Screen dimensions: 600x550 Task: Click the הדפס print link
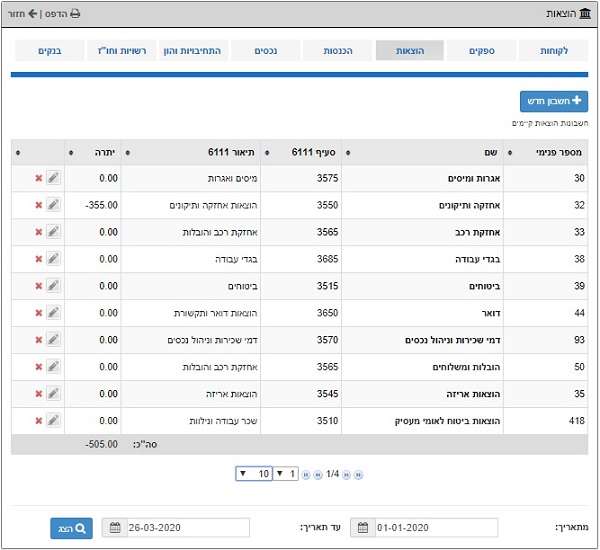63,14
